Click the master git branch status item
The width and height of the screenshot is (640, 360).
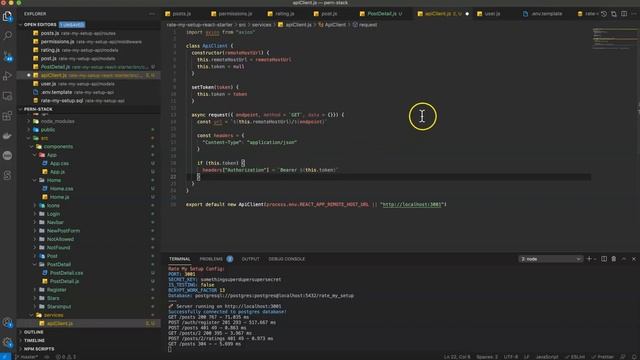[26, 357]
